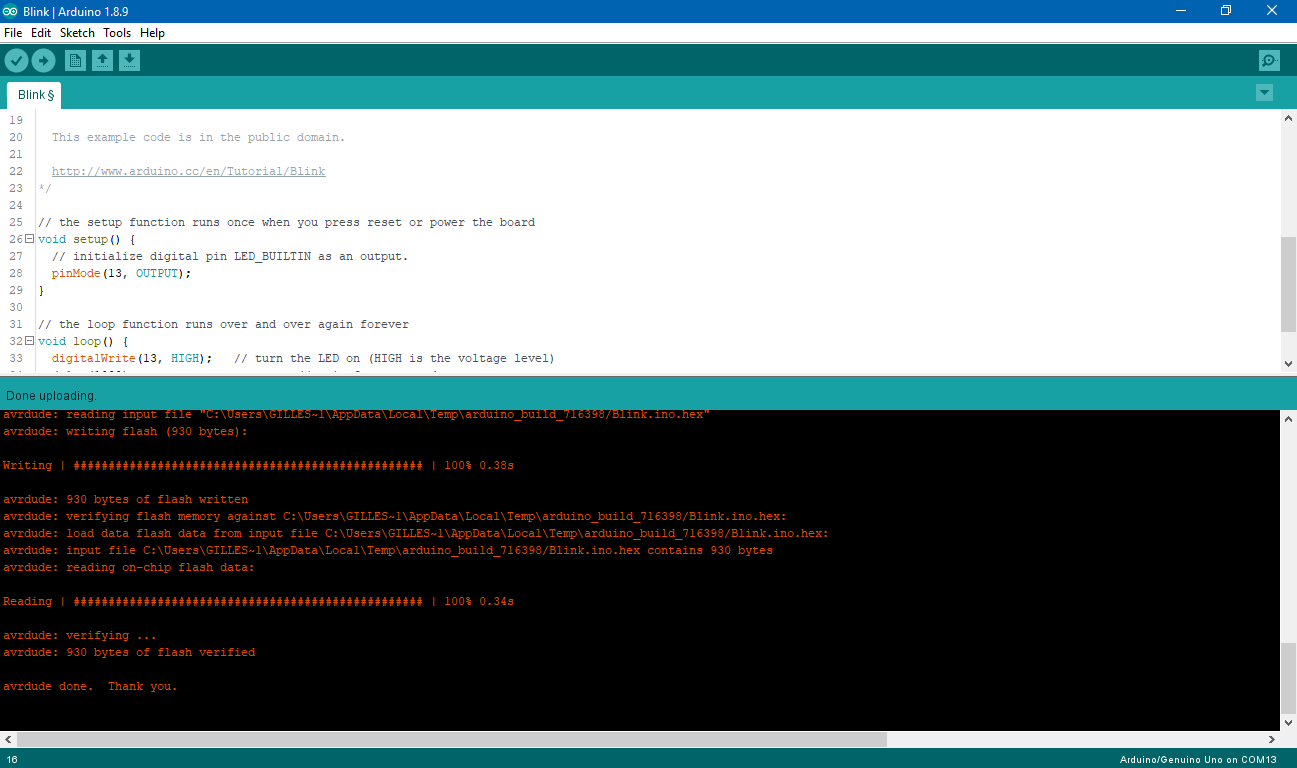Click 'avrdude: verifying ...' console line
This screenshot has height=768, width=1297.
80,635
